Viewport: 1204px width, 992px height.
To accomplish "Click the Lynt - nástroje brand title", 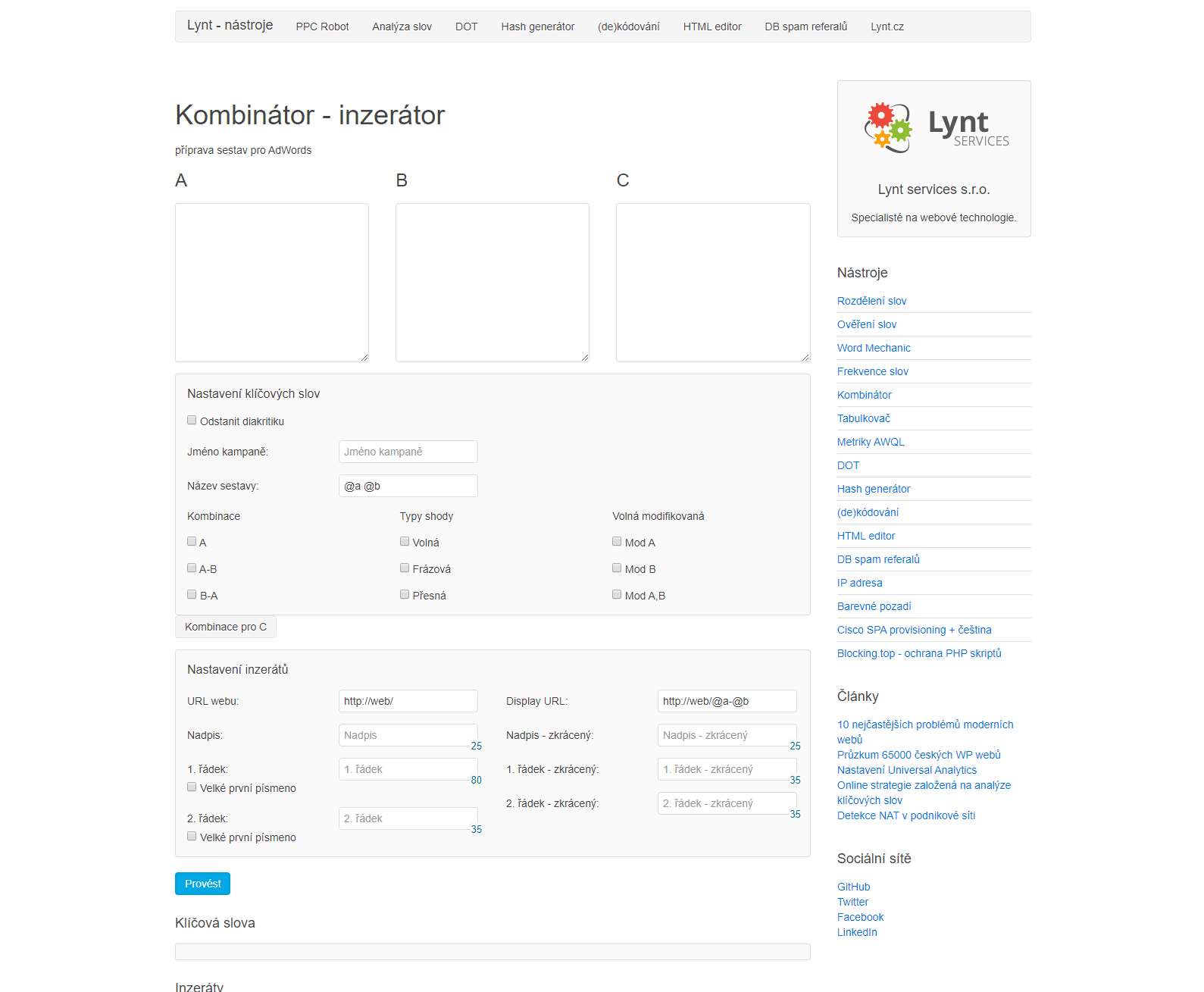I will tap(230, 25).
